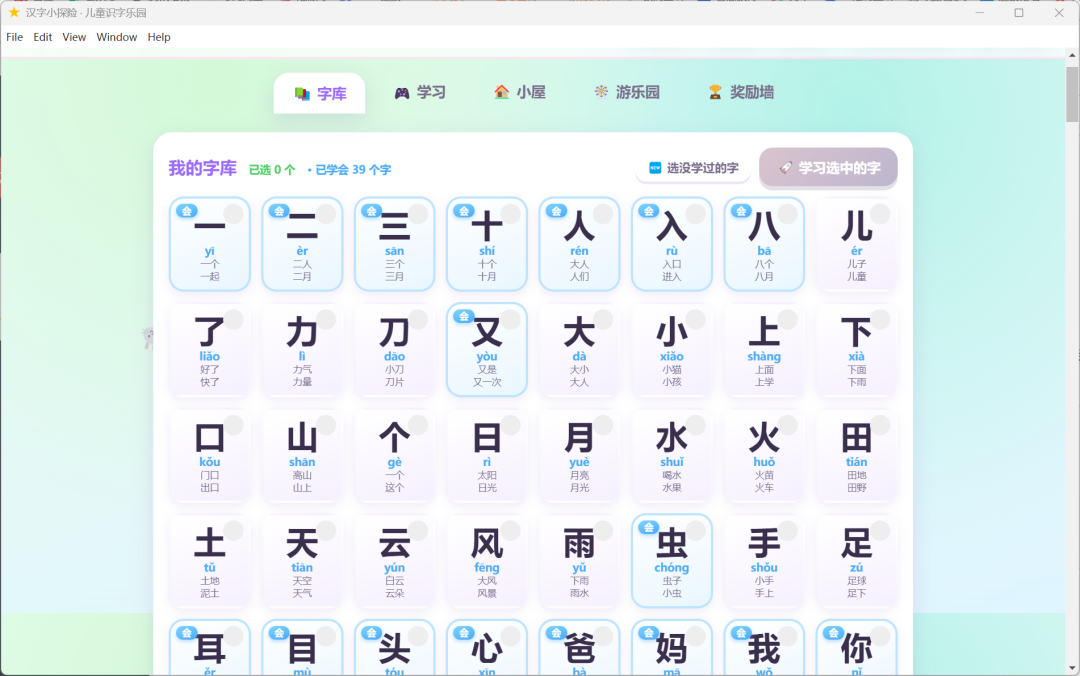Click the 已学会 39 个字 counter text
Viewport: 1080px width, 676px height.
(353, 170)
